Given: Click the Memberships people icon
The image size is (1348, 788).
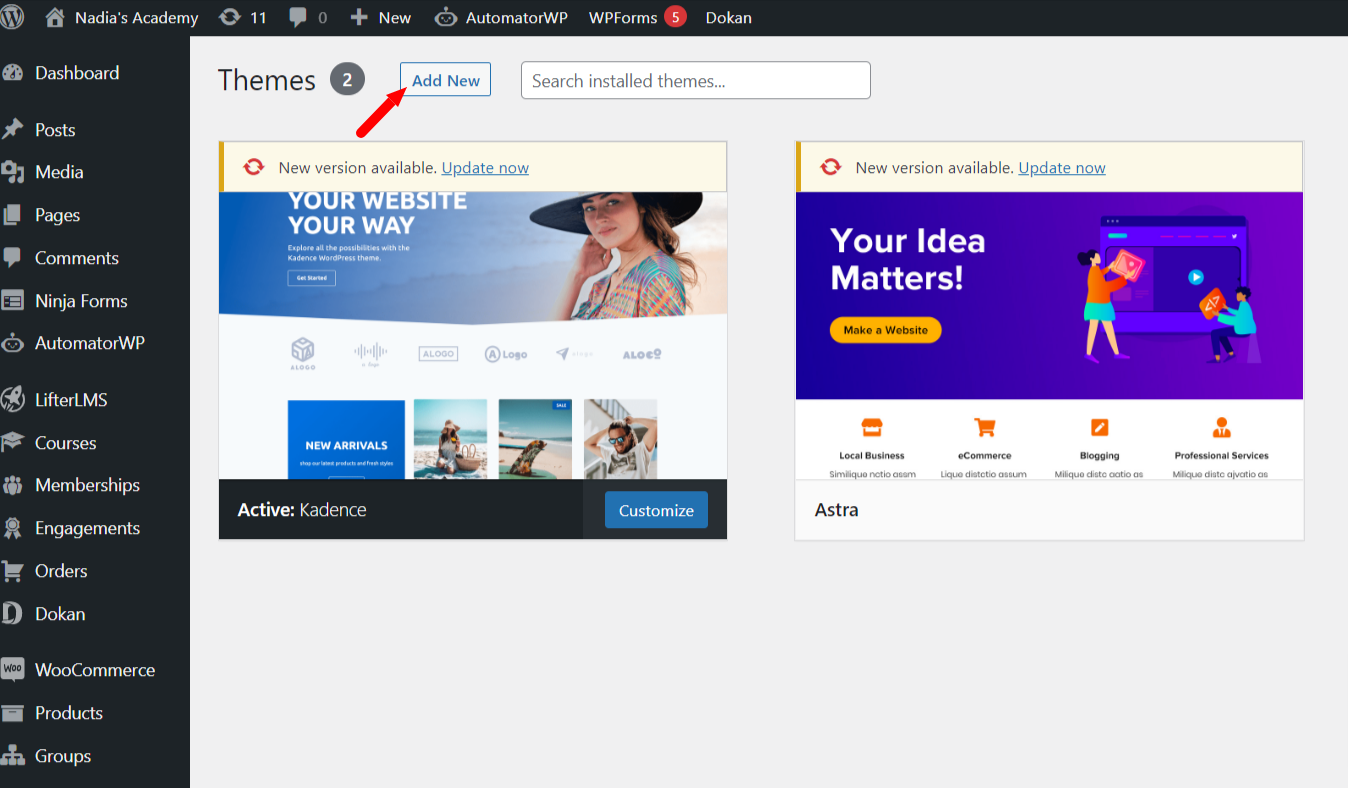Looking at the screenshot, I should coord(13,485).
